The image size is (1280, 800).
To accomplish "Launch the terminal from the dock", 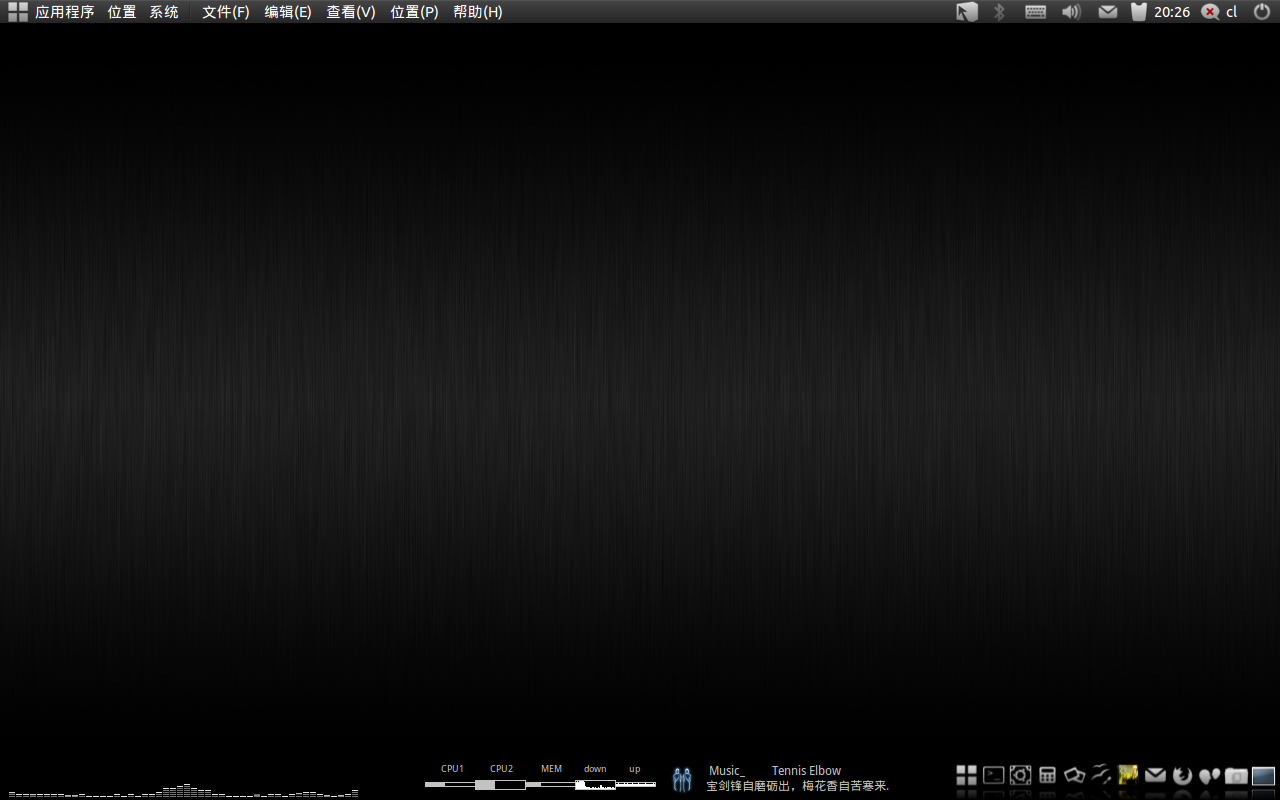I will [993, 775].
